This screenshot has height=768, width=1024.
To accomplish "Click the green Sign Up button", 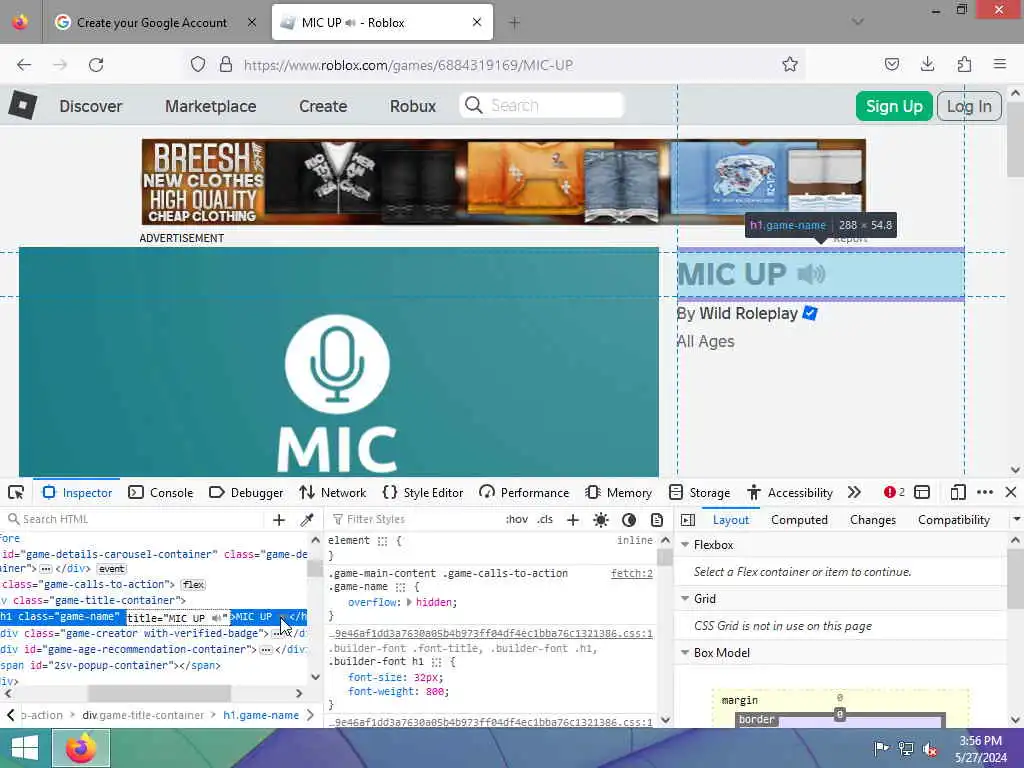I will click(893, 106).
